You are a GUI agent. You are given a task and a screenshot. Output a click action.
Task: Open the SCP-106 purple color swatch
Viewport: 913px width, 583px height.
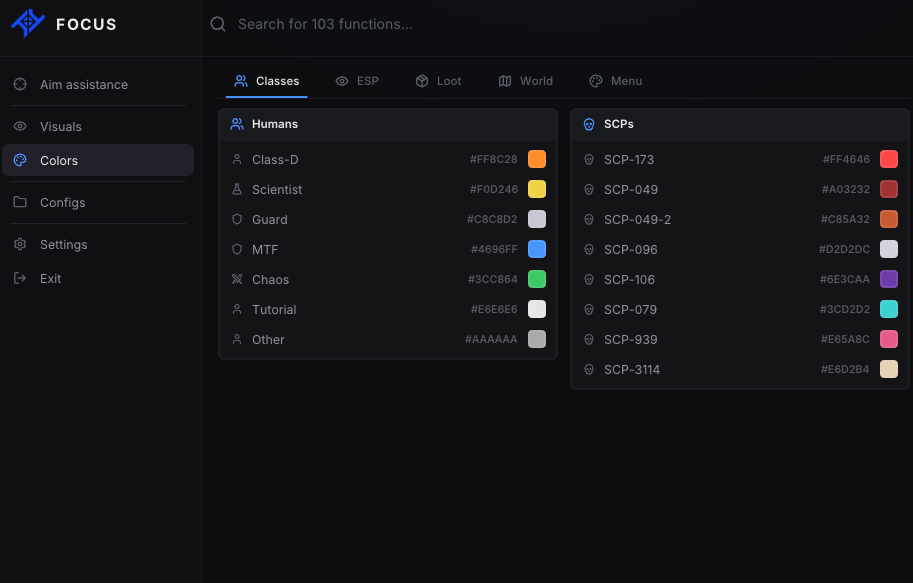[x=889, y=279]
